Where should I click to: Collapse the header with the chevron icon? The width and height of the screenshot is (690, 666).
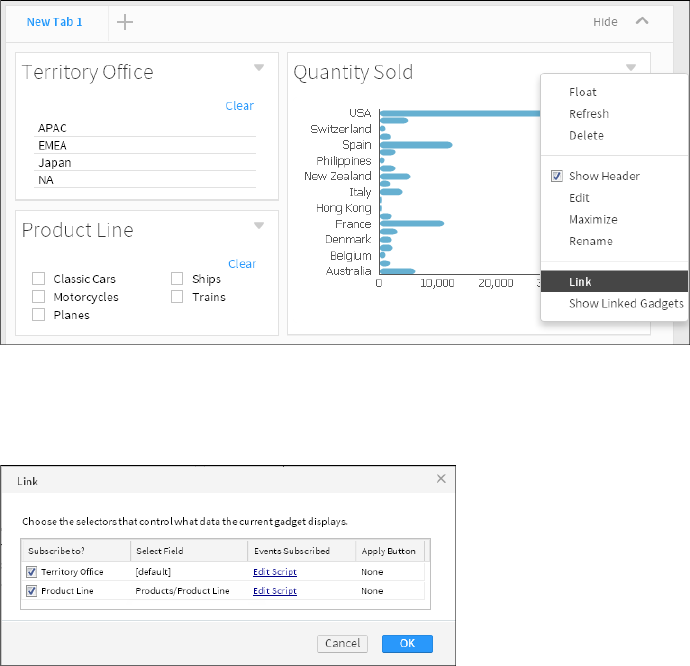642,21
